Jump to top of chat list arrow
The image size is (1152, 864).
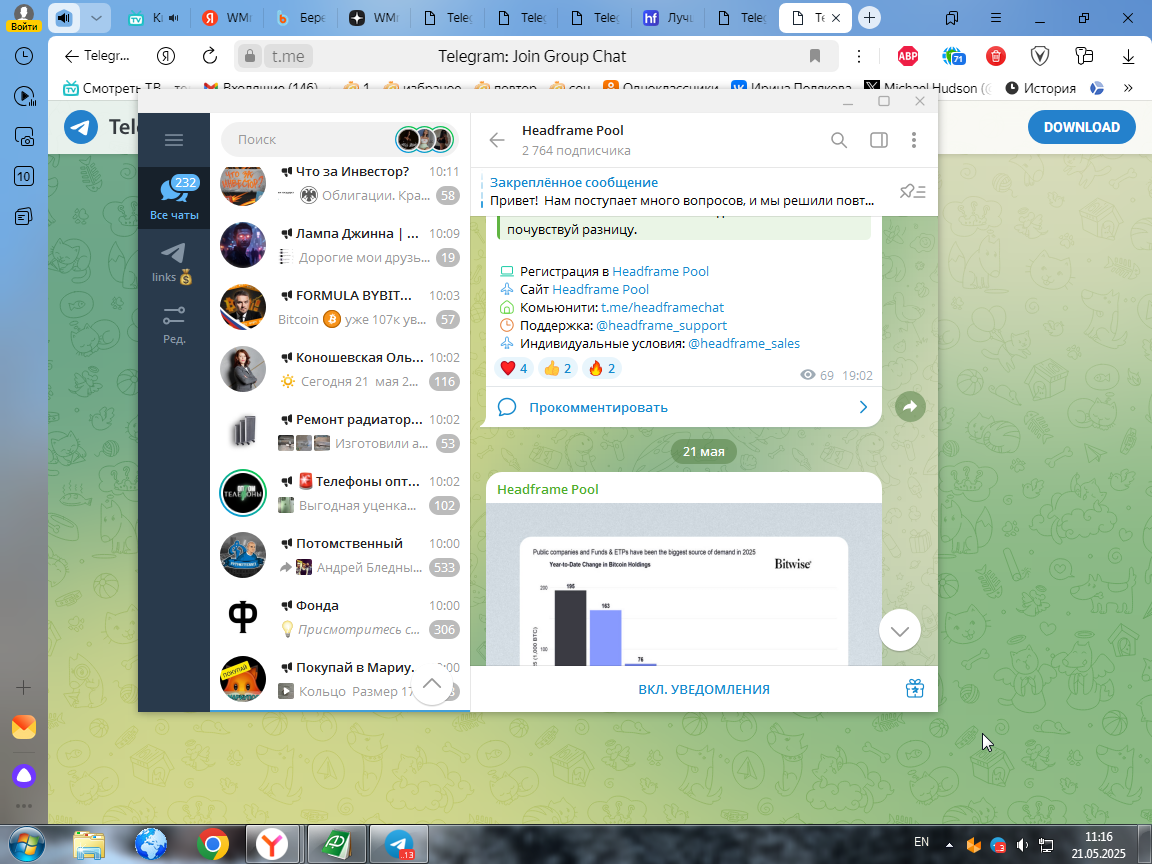[432, 684]
